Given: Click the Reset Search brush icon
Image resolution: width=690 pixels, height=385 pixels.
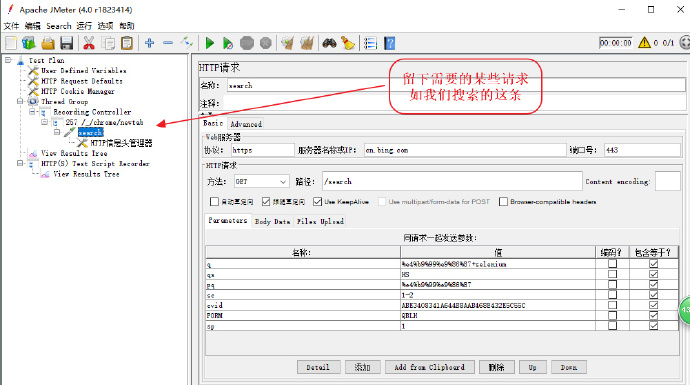Looking at the screenshot, I should (348, 43).
